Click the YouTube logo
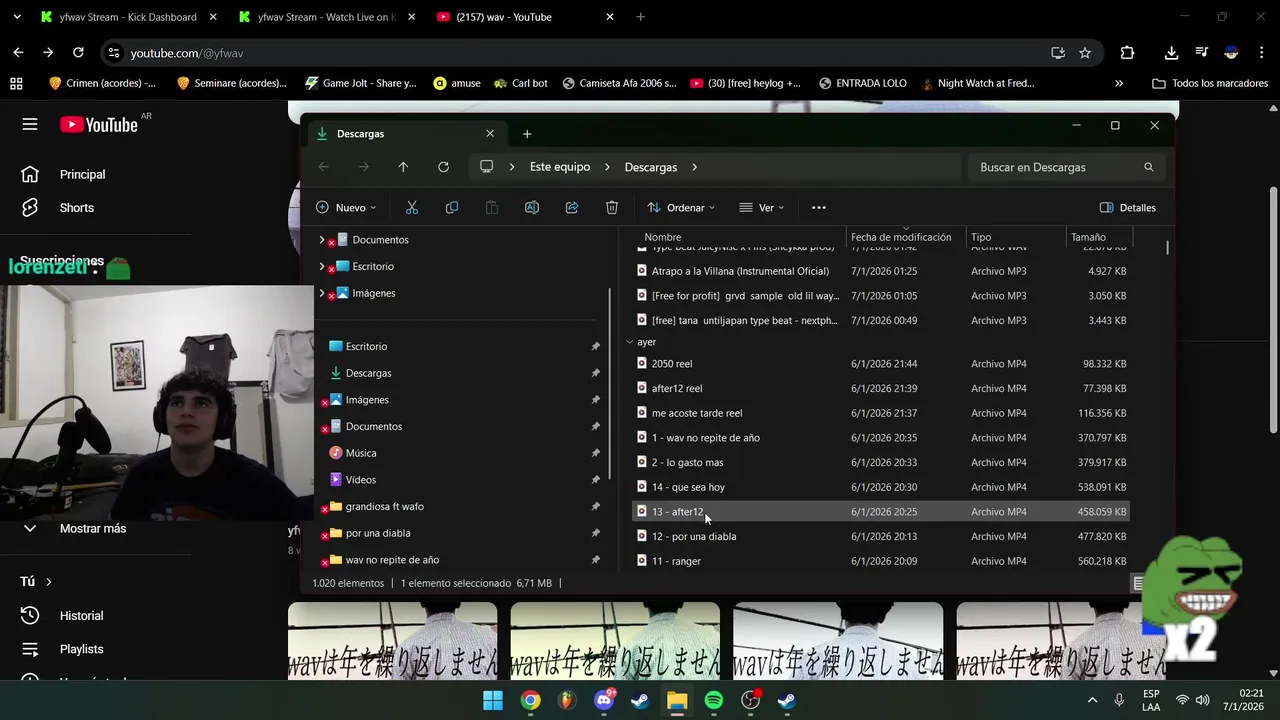Viewport: 1280px width, 720px height. [98, 124]
